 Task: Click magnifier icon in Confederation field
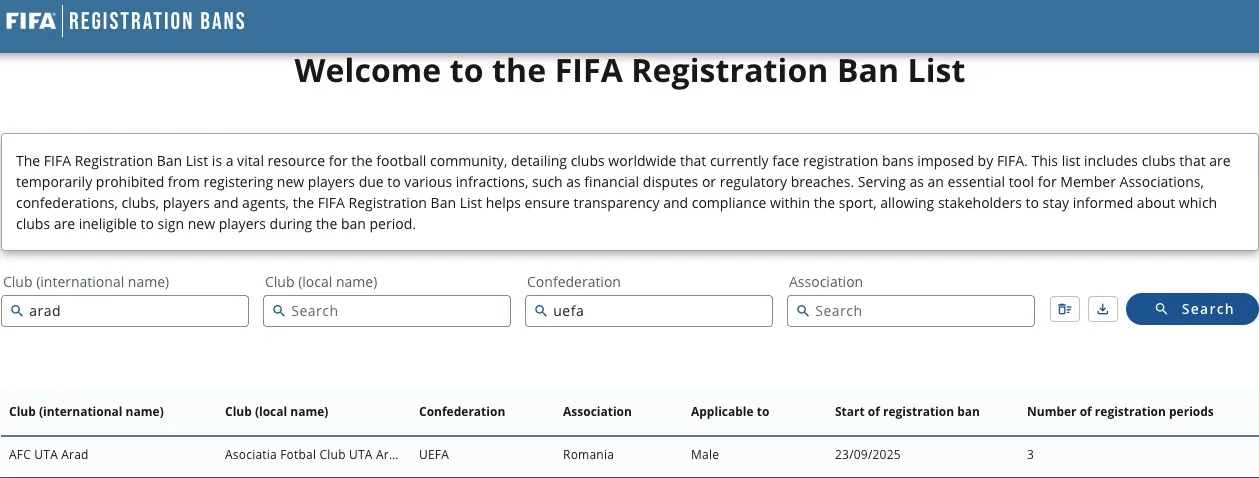pyautogui.click(x=541, y=311)
